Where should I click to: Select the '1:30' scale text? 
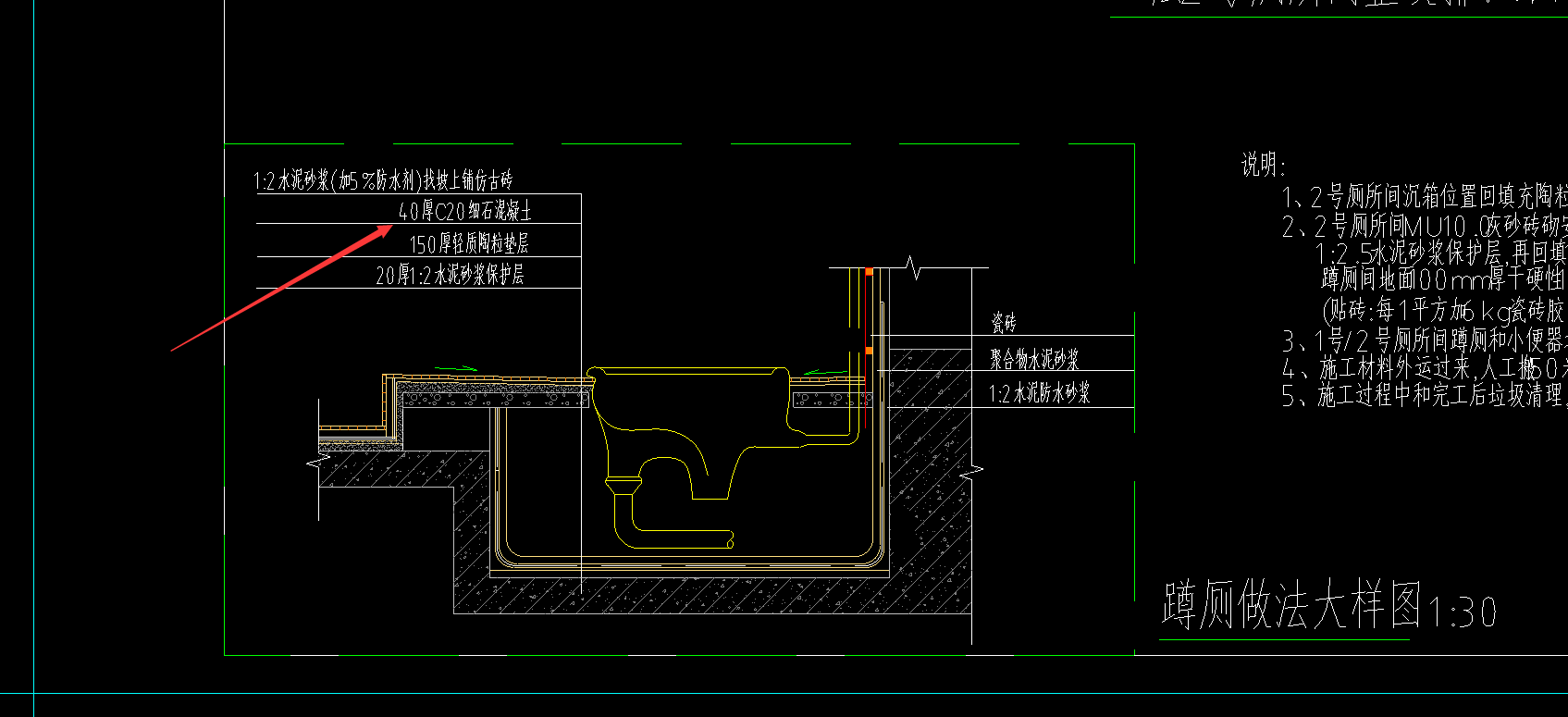pos(1463,612)
